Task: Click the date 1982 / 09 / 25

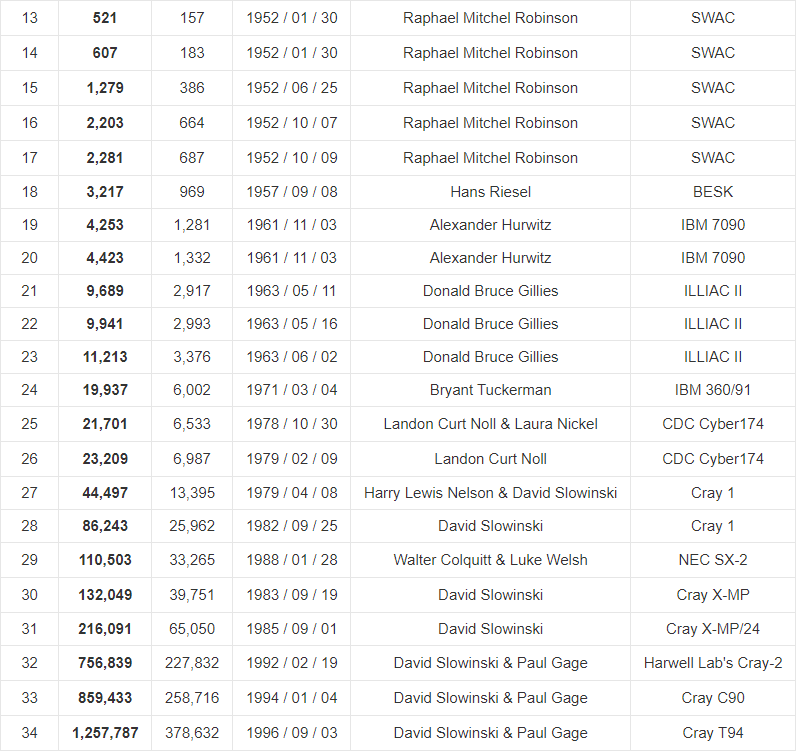Action: [292, 526]
